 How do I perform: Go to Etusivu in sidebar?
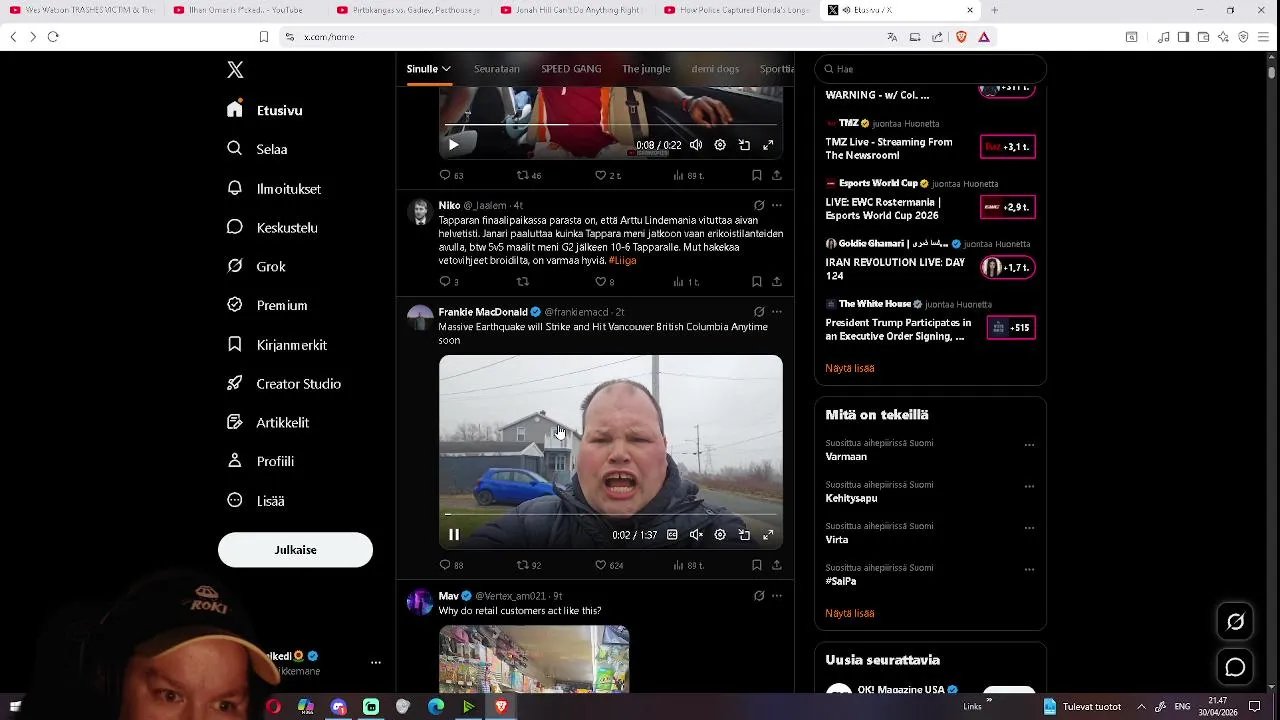coord(265,110)
